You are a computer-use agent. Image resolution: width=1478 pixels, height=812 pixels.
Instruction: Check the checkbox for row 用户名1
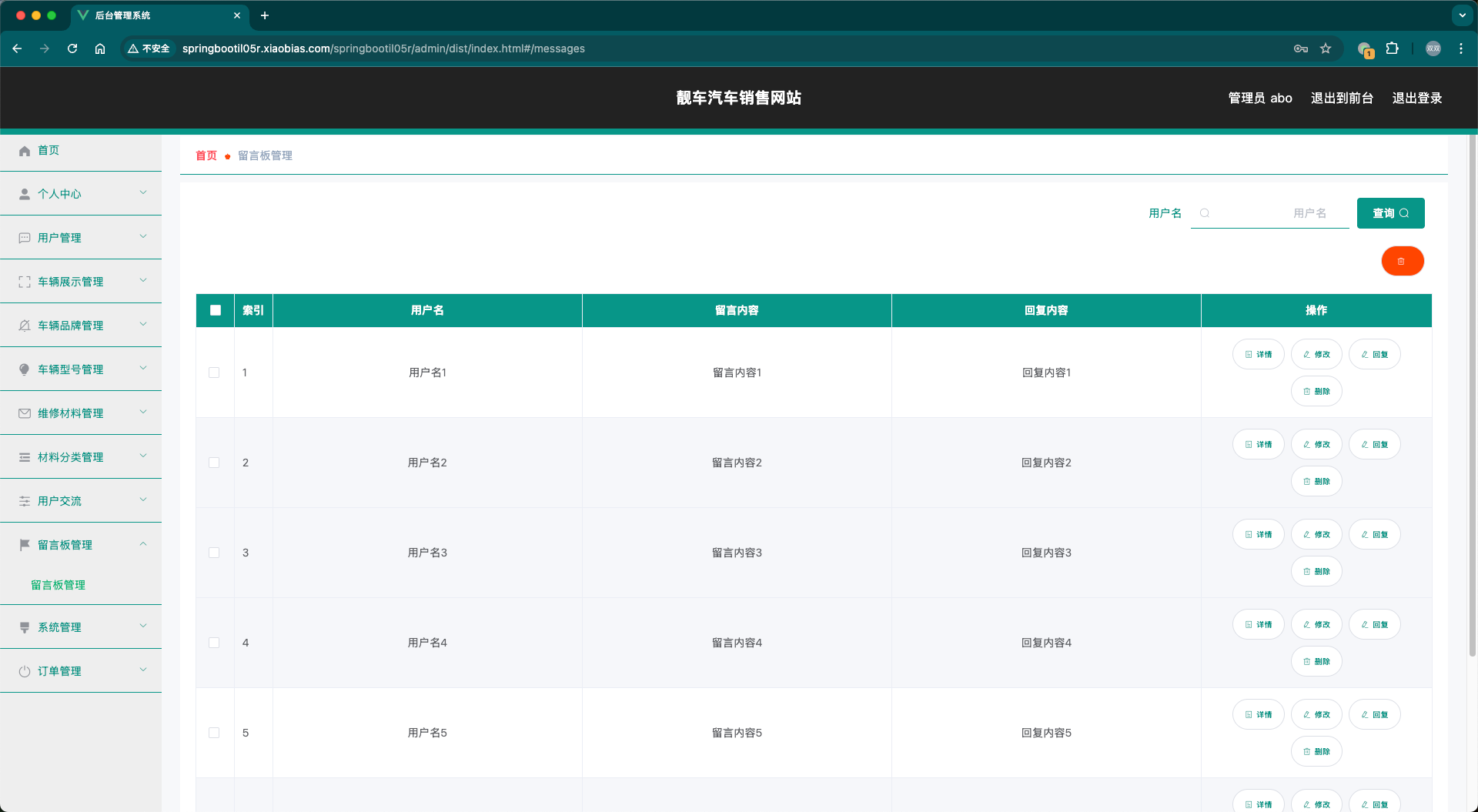[x=214, y=373]
